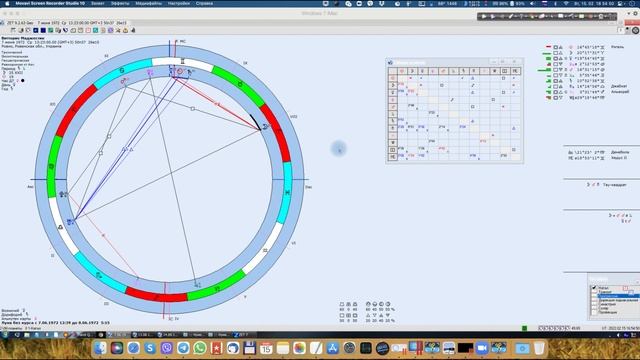Open the Movavi Screen Recorder Studio app menu
The image size is (640, 360).
[50, 3]
